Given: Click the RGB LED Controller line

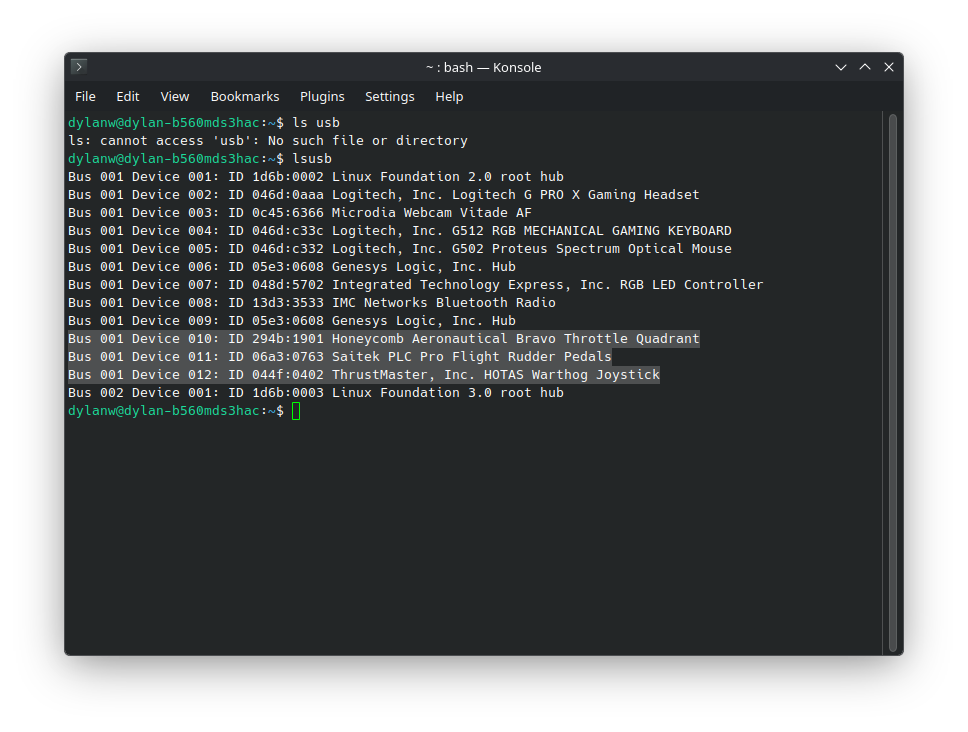Looking at the screenshot, I should click(x=415, y=285).
